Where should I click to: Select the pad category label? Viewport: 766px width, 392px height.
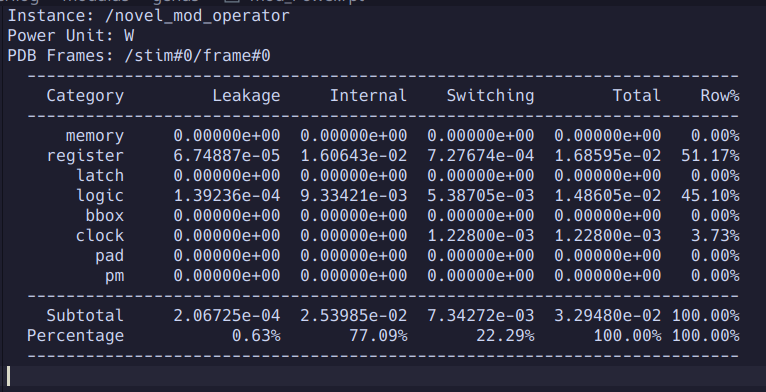(x=109, y=256)
